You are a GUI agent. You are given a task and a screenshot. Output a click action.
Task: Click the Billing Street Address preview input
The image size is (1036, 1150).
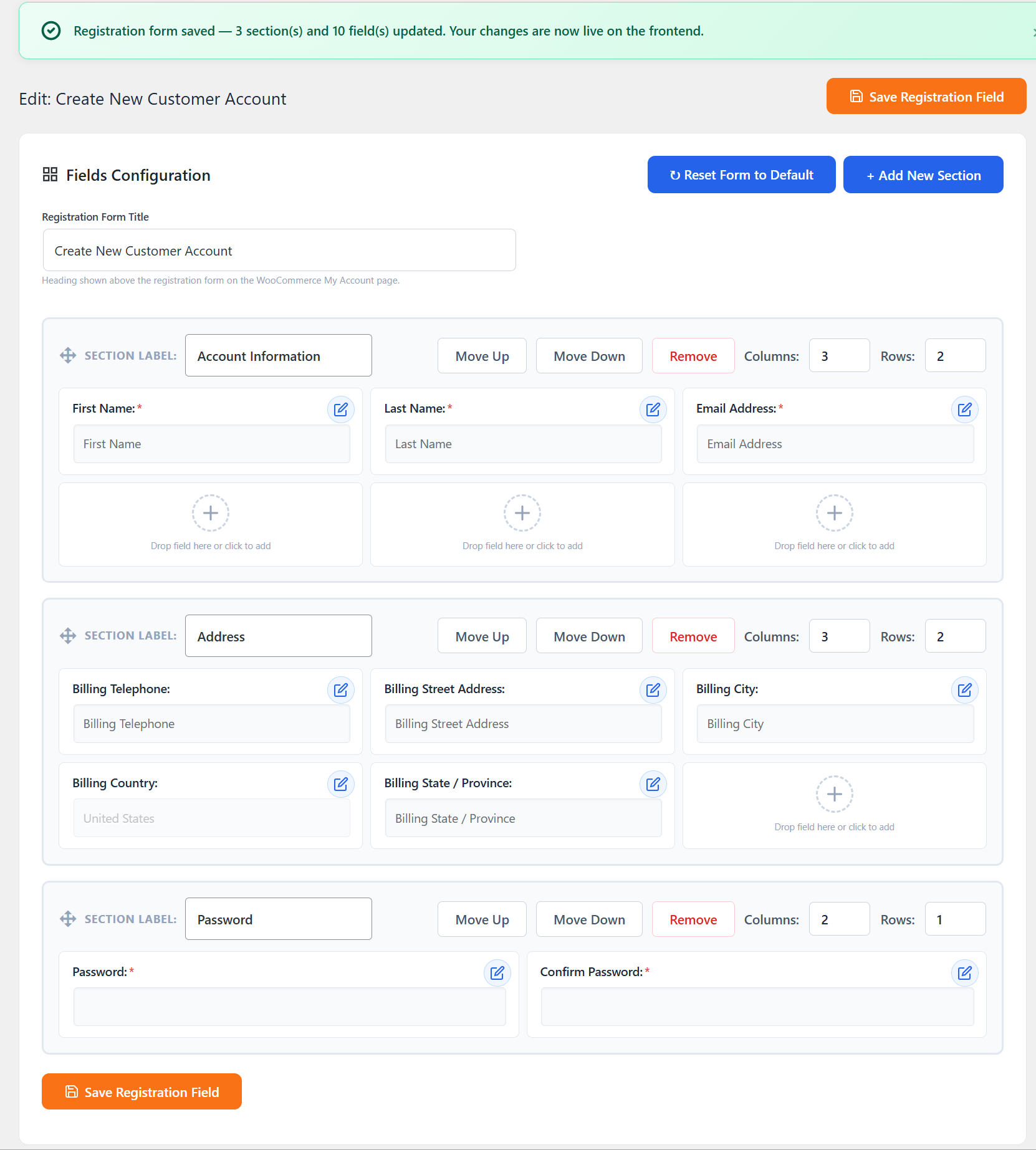click(523, 724)
